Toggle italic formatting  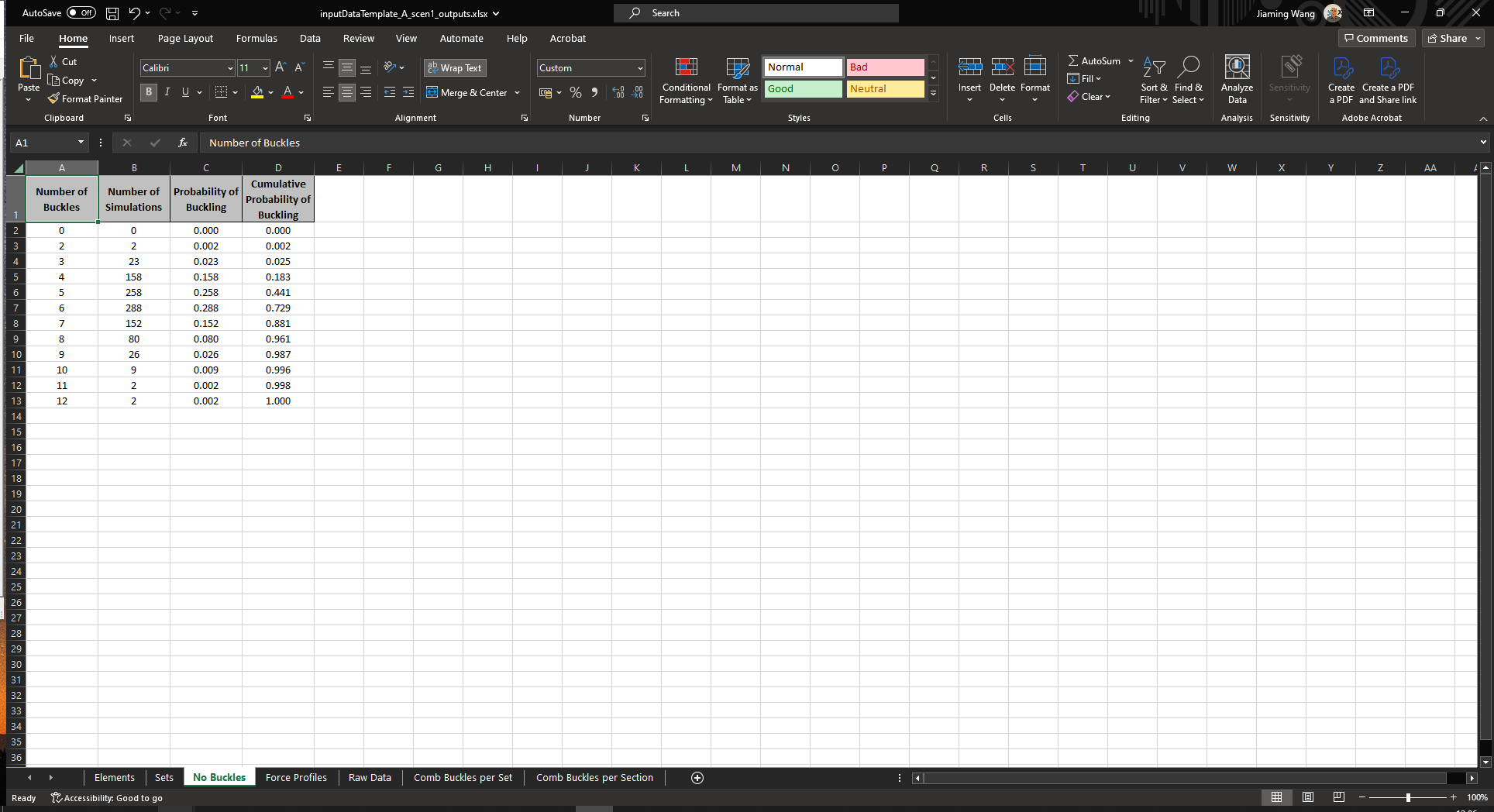point(167,92)
